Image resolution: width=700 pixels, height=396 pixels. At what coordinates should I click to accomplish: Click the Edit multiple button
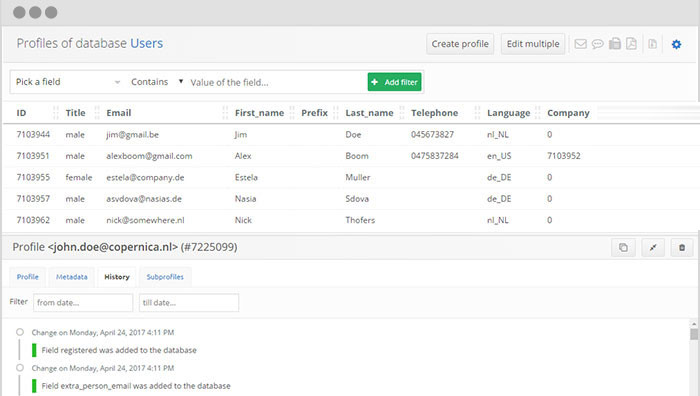pos(533,44)
